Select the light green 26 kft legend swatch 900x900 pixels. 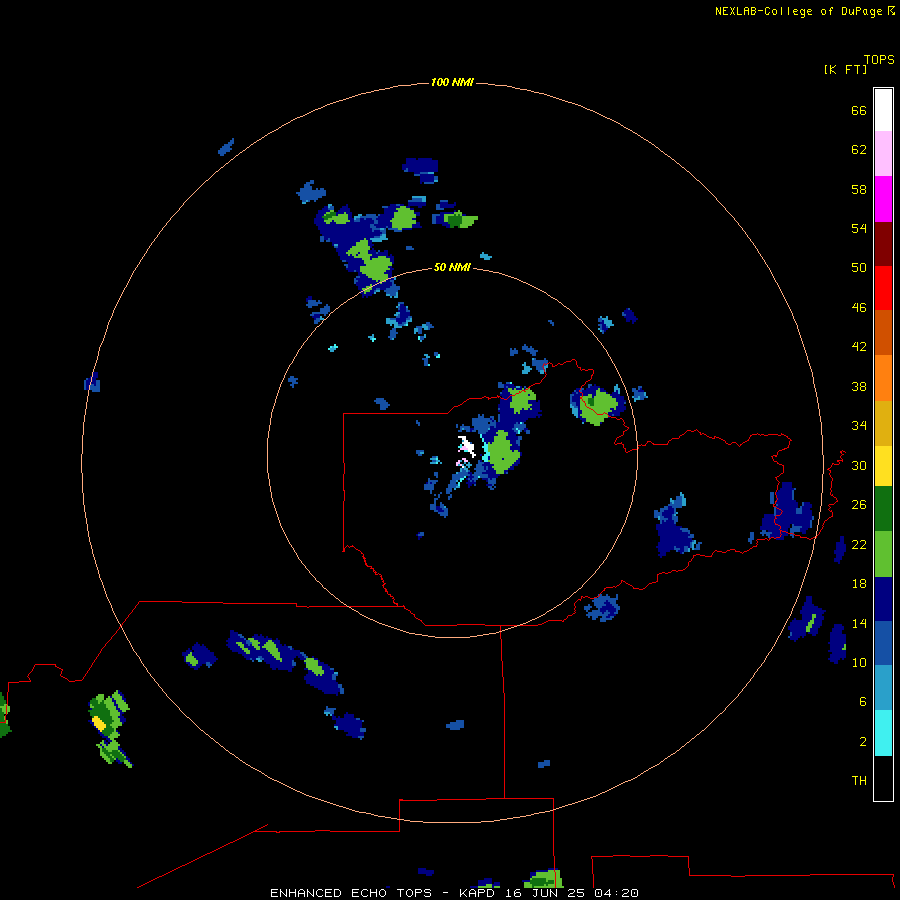[883, 554]
